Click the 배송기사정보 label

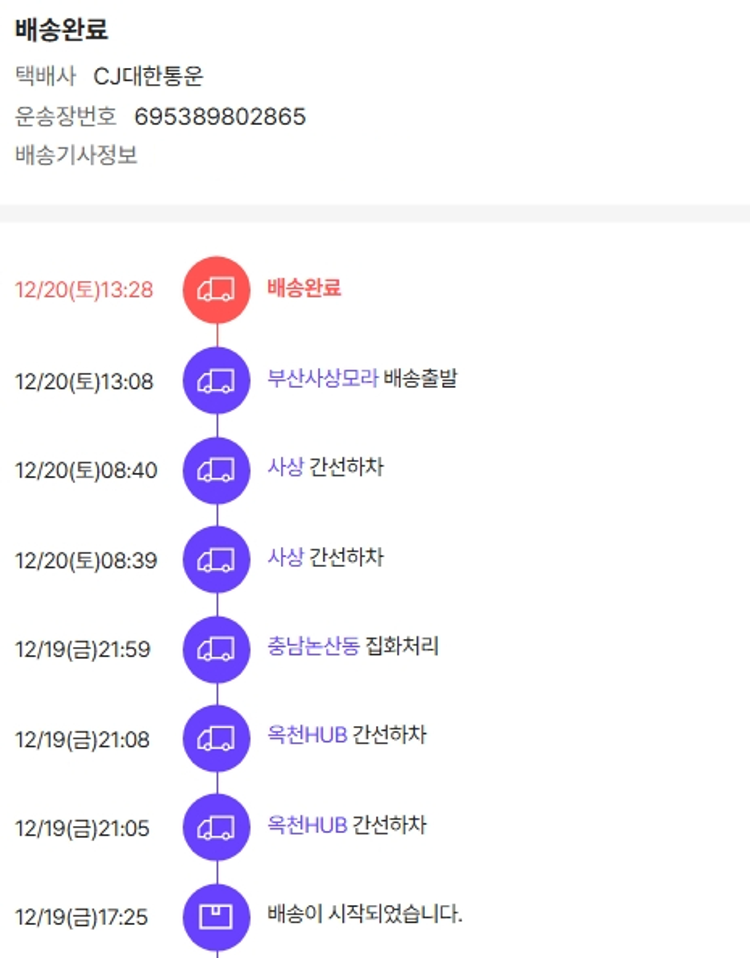pyautogui.click(x=76, y=156)
